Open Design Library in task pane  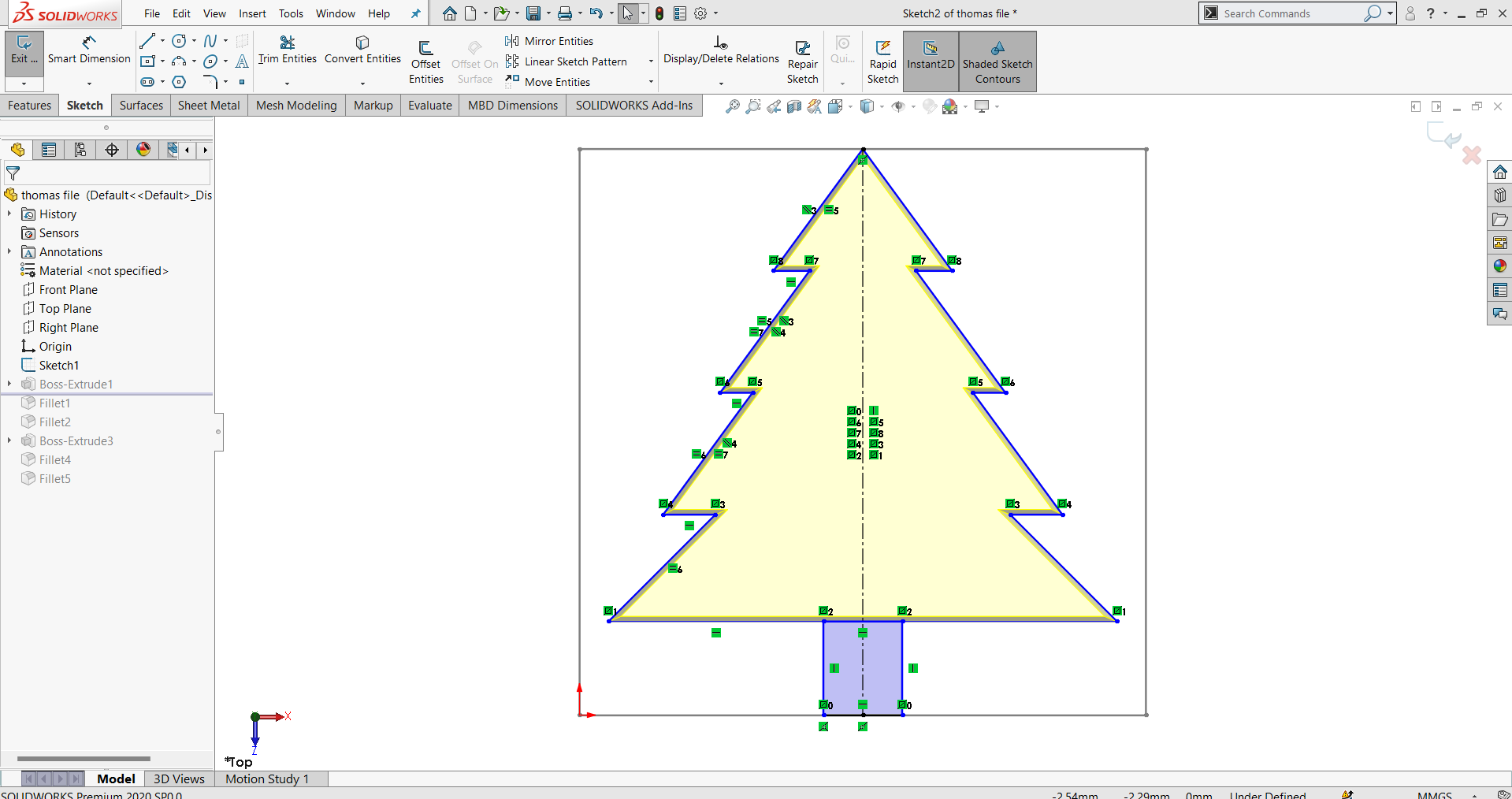(x=1499, y=195)
